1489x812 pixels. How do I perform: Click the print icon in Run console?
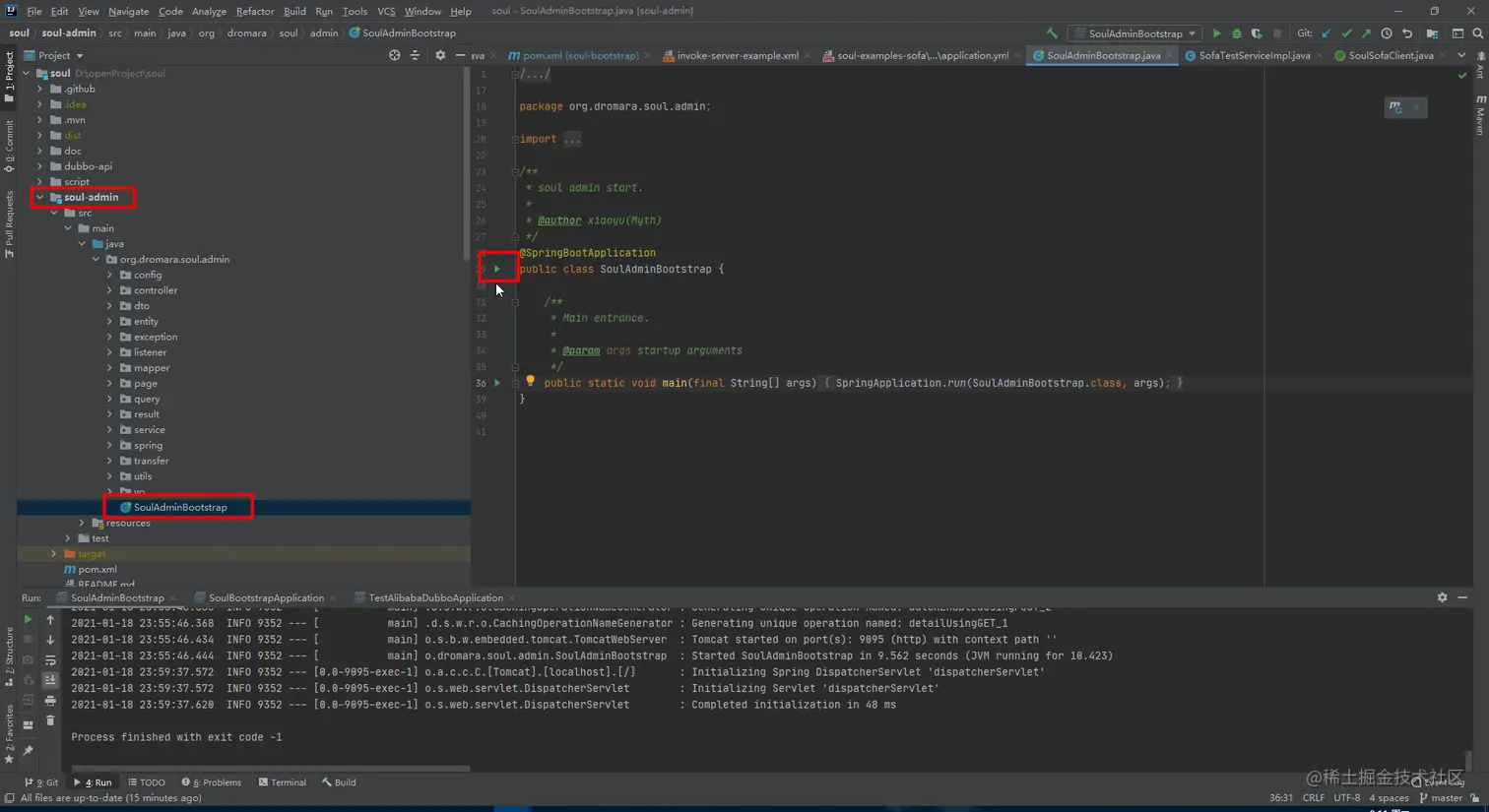click(50, 701)
